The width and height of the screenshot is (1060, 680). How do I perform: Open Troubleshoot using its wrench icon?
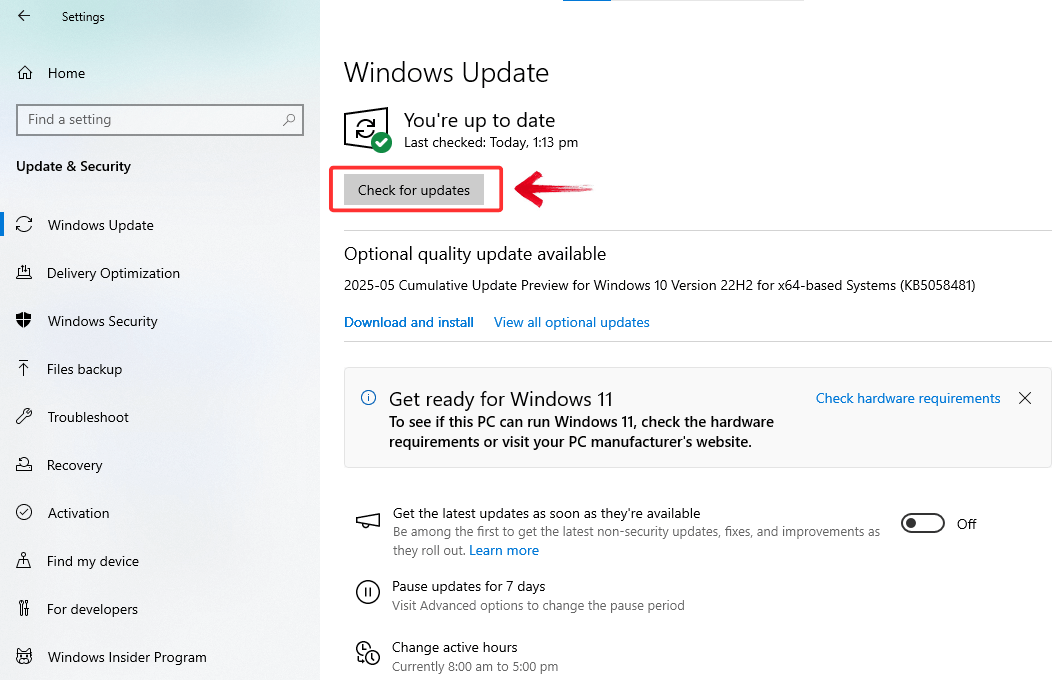pos(26,417)
